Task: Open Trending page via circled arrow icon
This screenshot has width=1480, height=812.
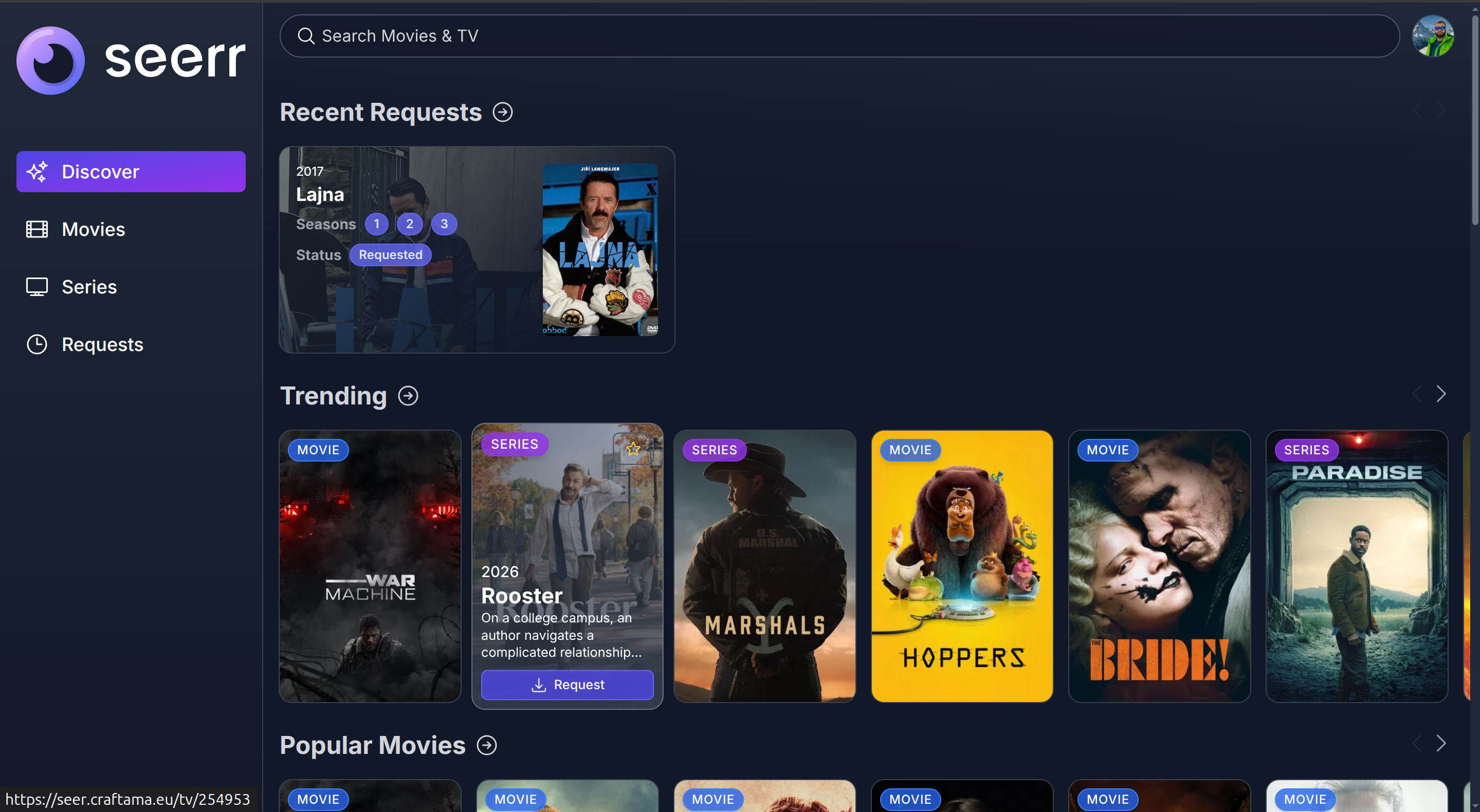Action: pyautogui.click(x=408, y=396)
